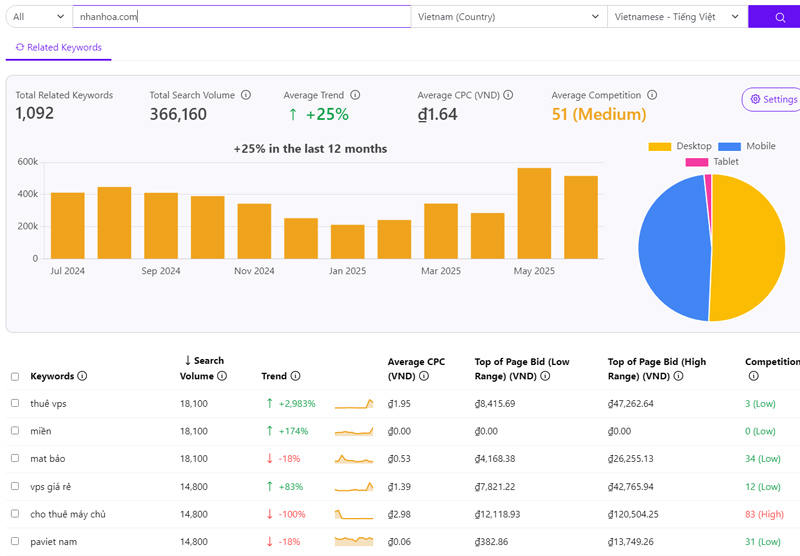Open info icon beside Average CPC (VND) summary

[508, 95]
